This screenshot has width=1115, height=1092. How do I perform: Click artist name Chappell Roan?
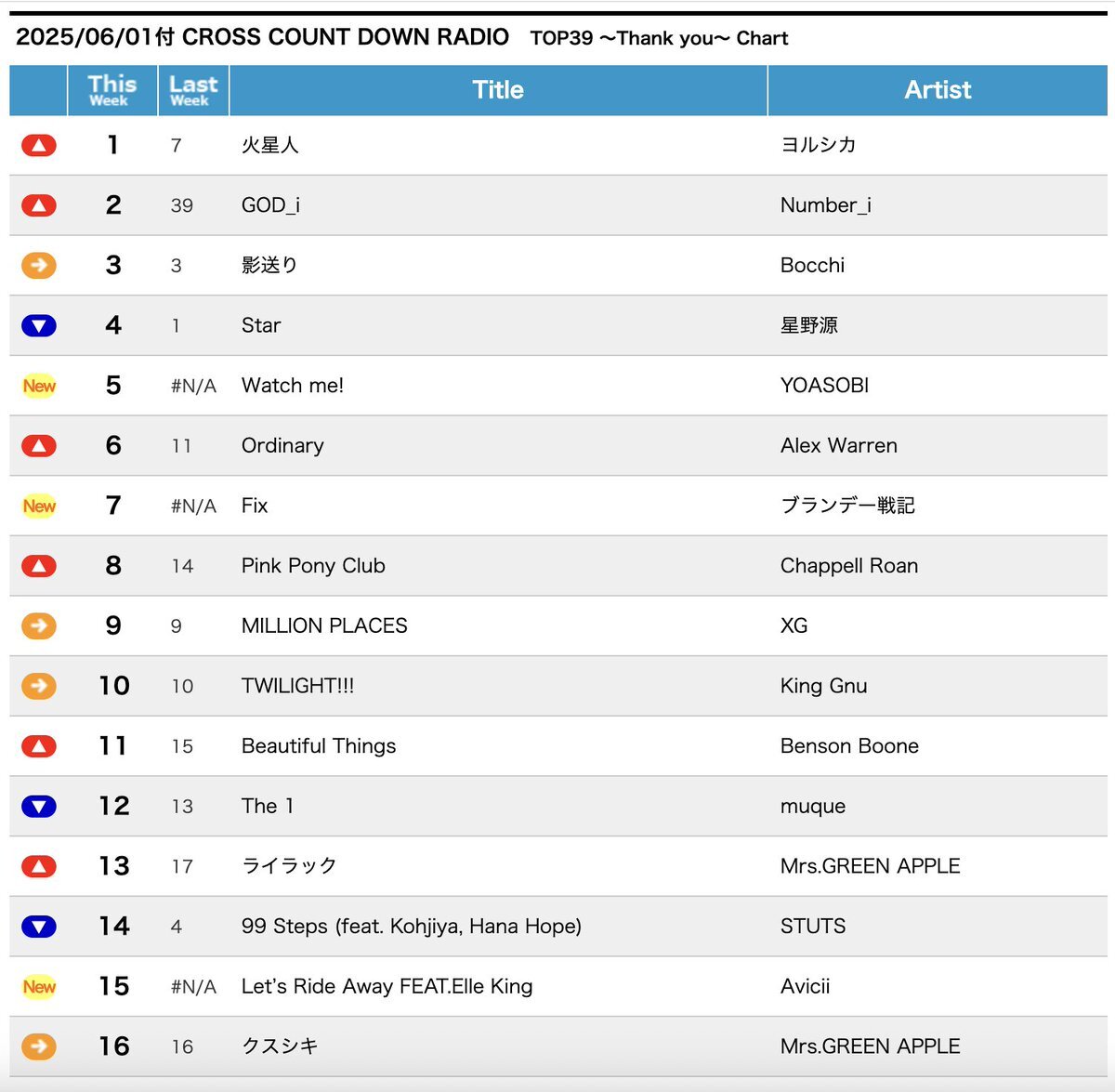tap(849, 566)
